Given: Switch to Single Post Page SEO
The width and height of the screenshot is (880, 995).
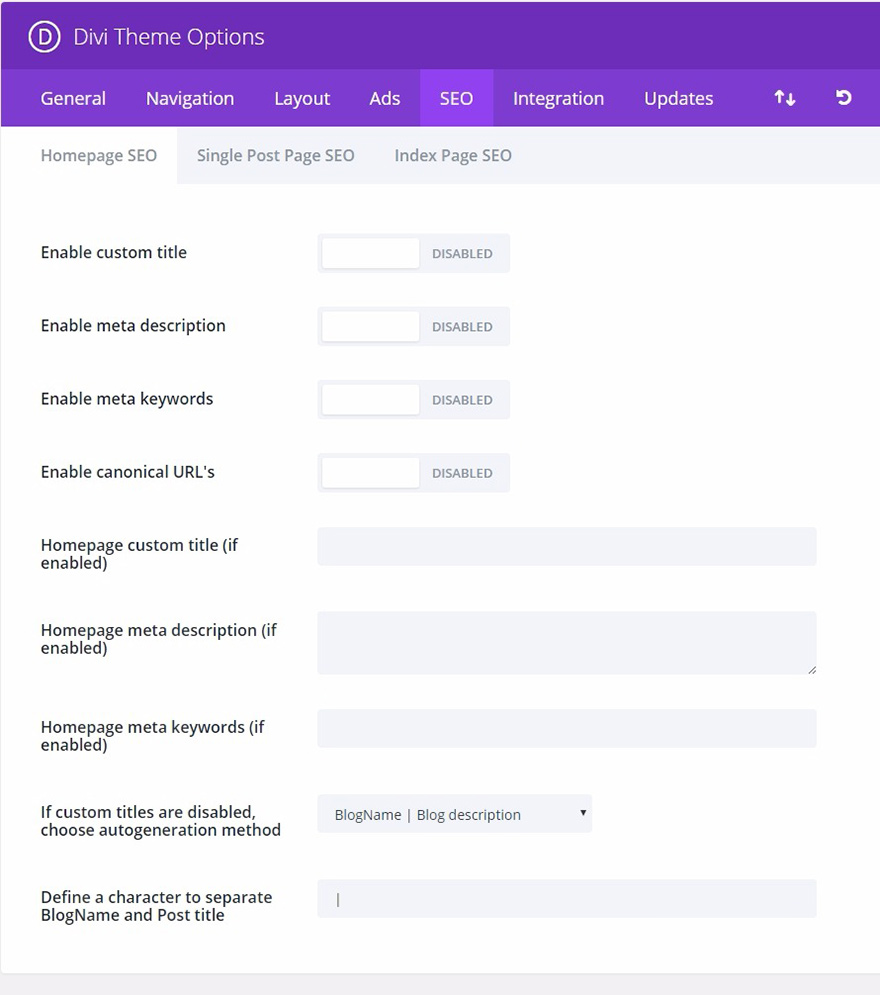Looking at the screenshot, I should point(276,155).
